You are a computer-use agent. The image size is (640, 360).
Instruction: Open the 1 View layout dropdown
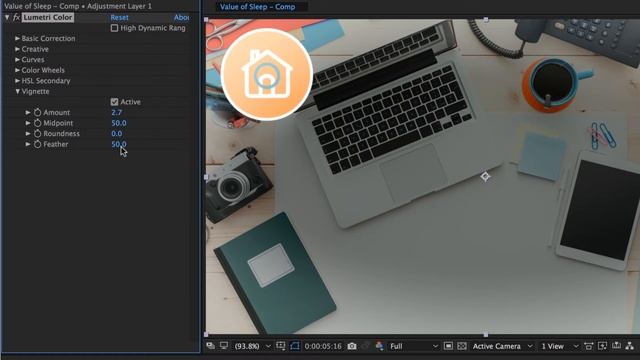click(560, 346)
